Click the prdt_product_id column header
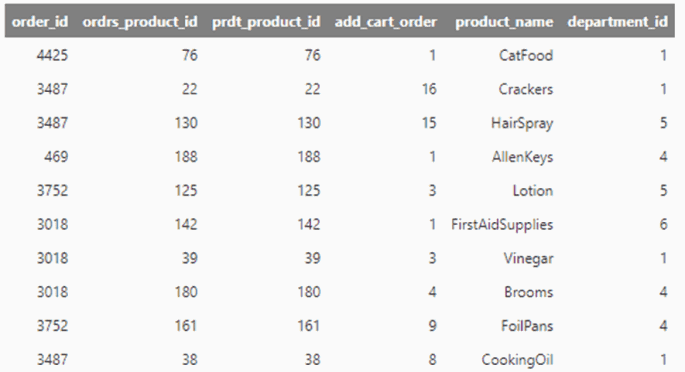Viewport: 685px width, 372px height. [x=266, y=22]
